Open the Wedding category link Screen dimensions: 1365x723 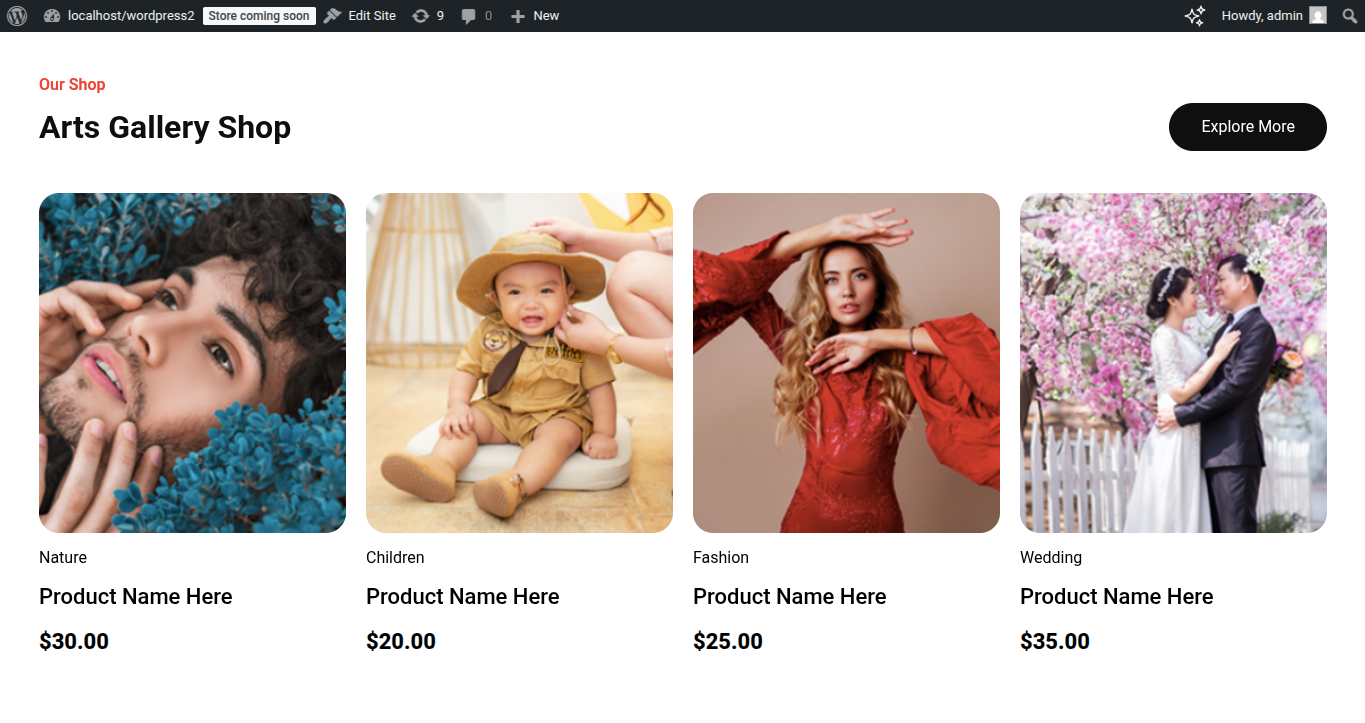coord(1051,557)
